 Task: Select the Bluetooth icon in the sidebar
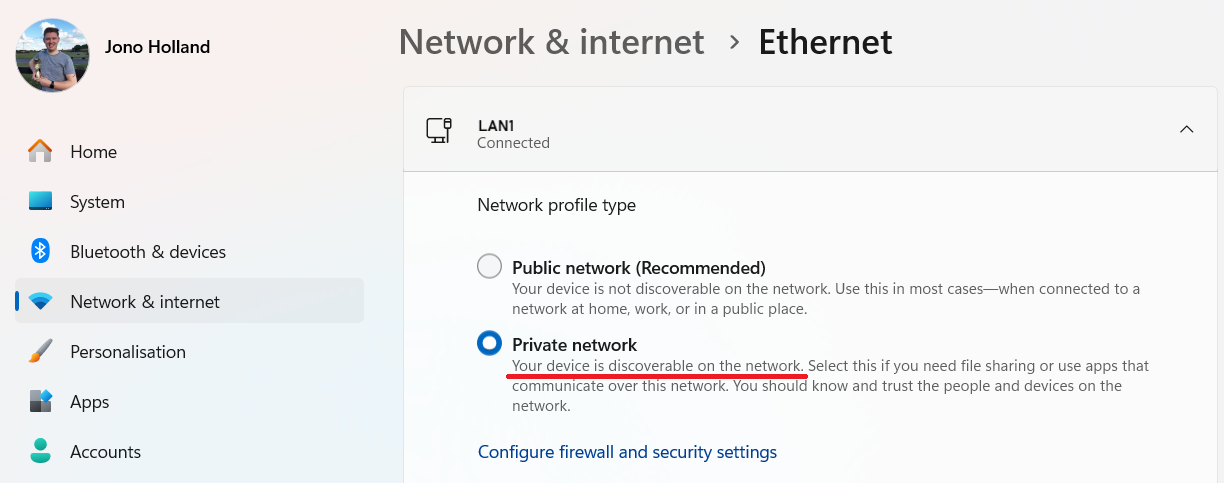(40, 251)
